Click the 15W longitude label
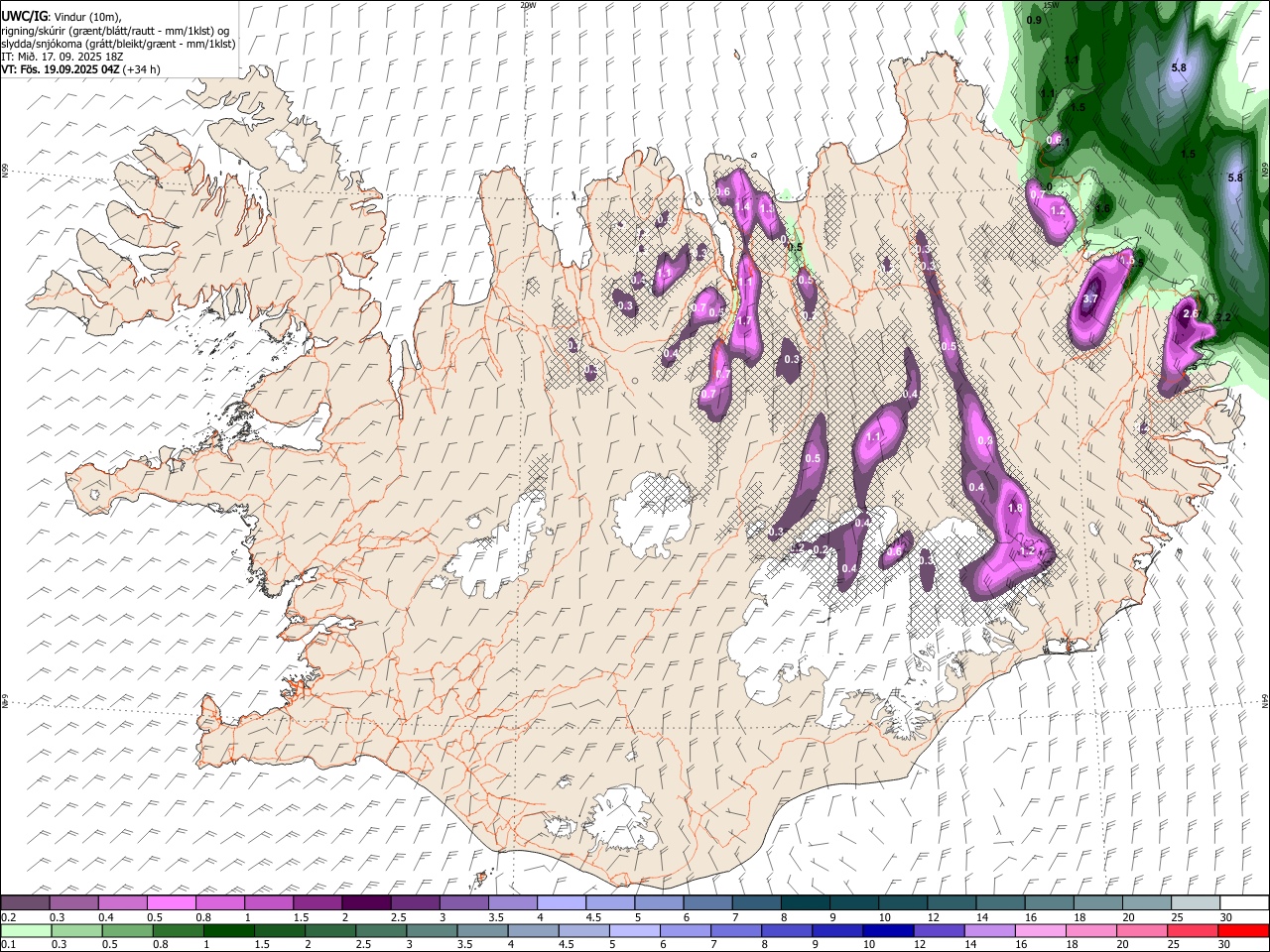This screenshot has width=1270, height=952. point(1051,5)
